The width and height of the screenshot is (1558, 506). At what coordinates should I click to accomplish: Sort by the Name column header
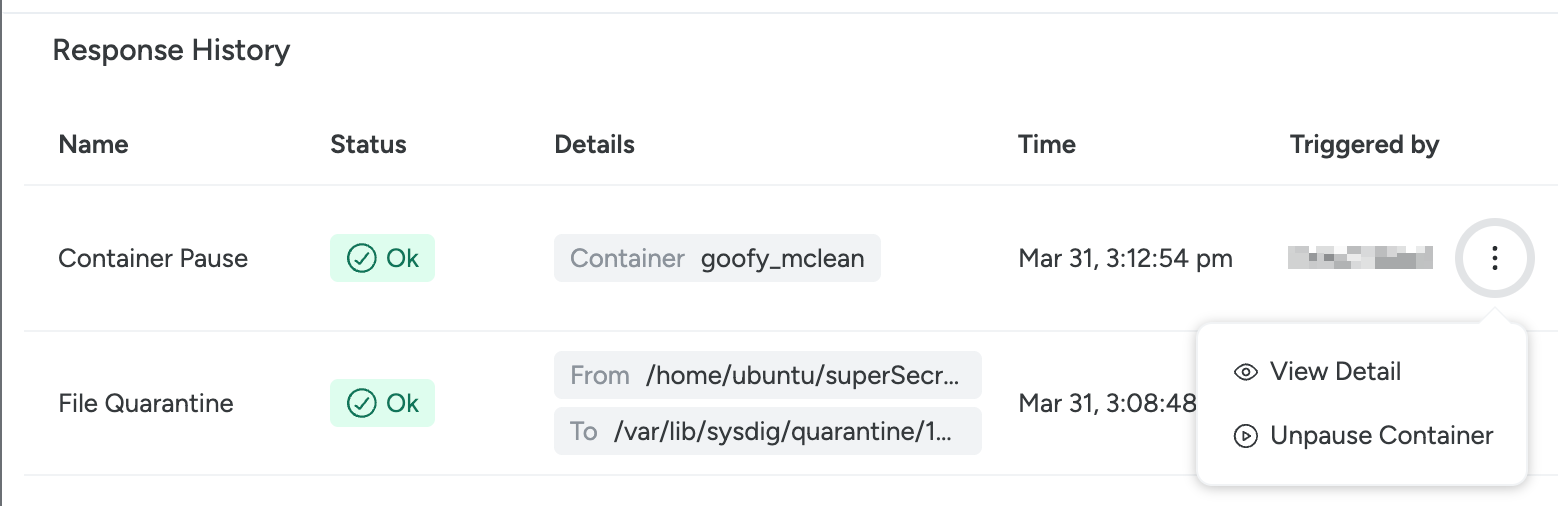93,144
